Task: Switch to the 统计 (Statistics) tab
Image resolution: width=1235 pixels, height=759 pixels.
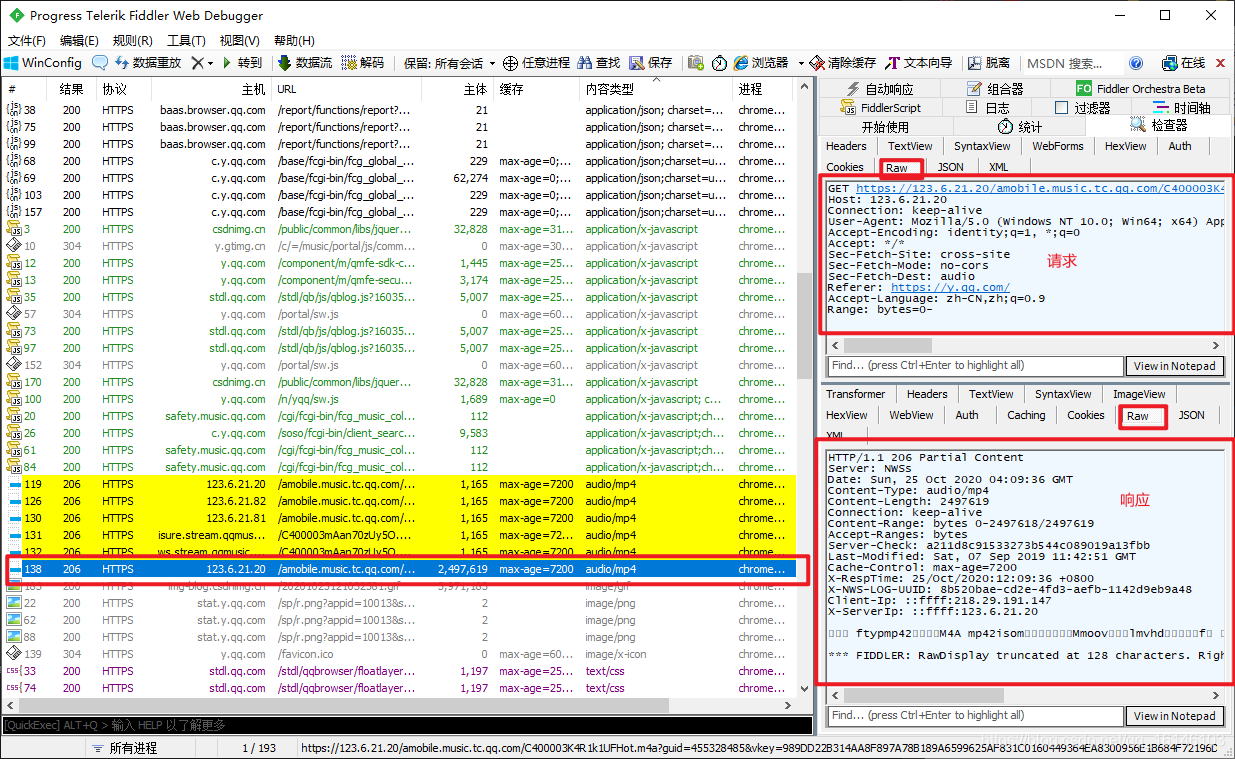Action: pos(1020,126)
